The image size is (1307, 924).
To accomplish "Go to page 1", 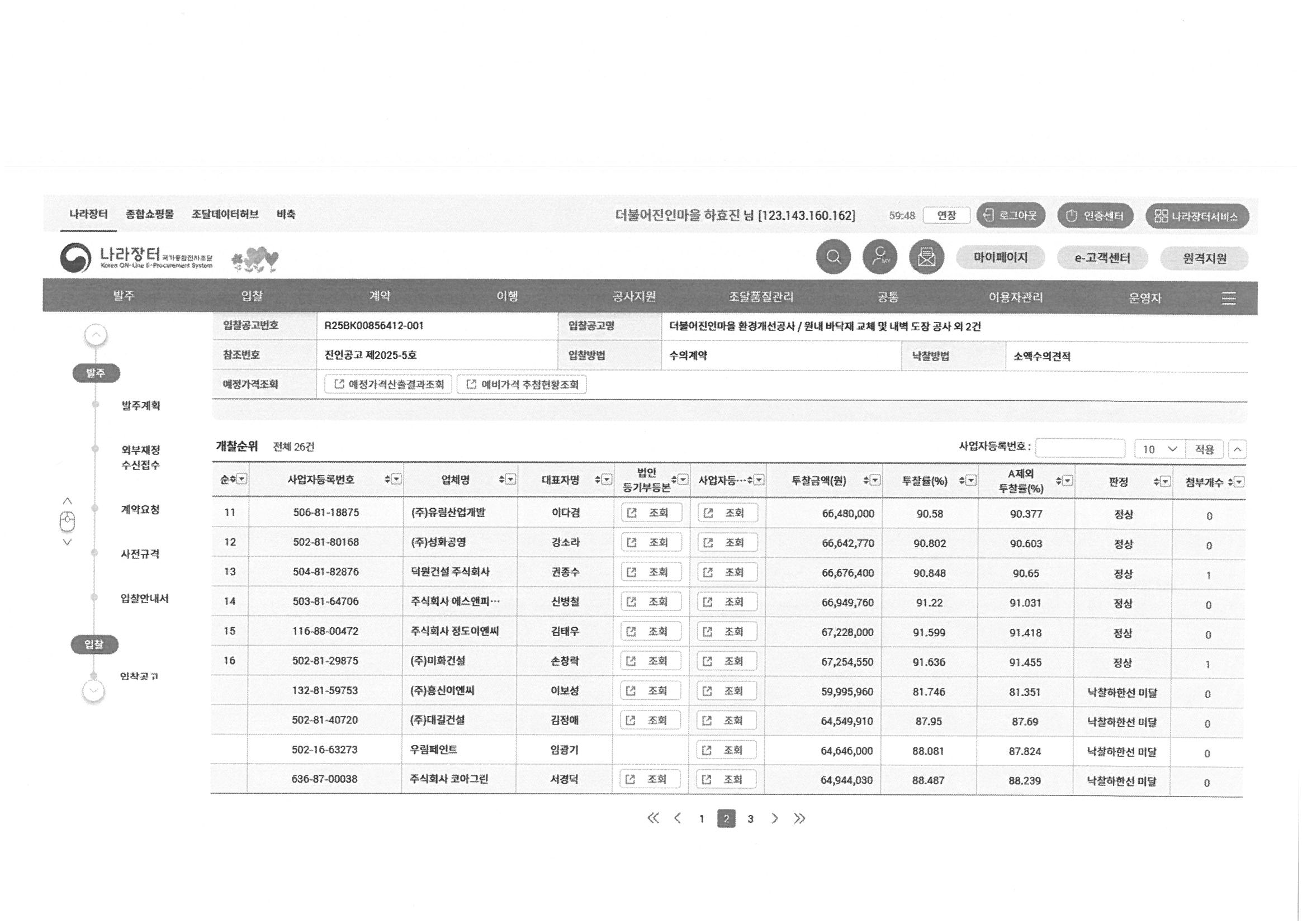I will pos(702,819).
